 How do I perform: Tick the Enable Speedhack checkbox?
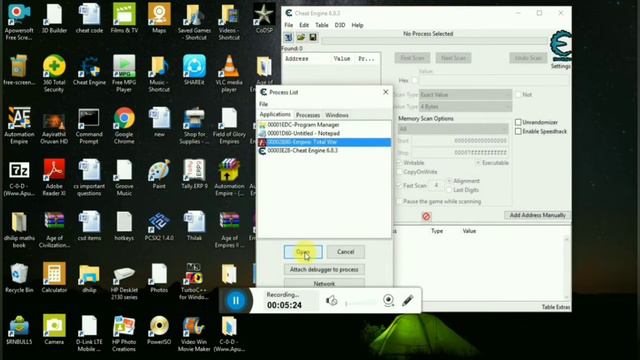[518, 131]
